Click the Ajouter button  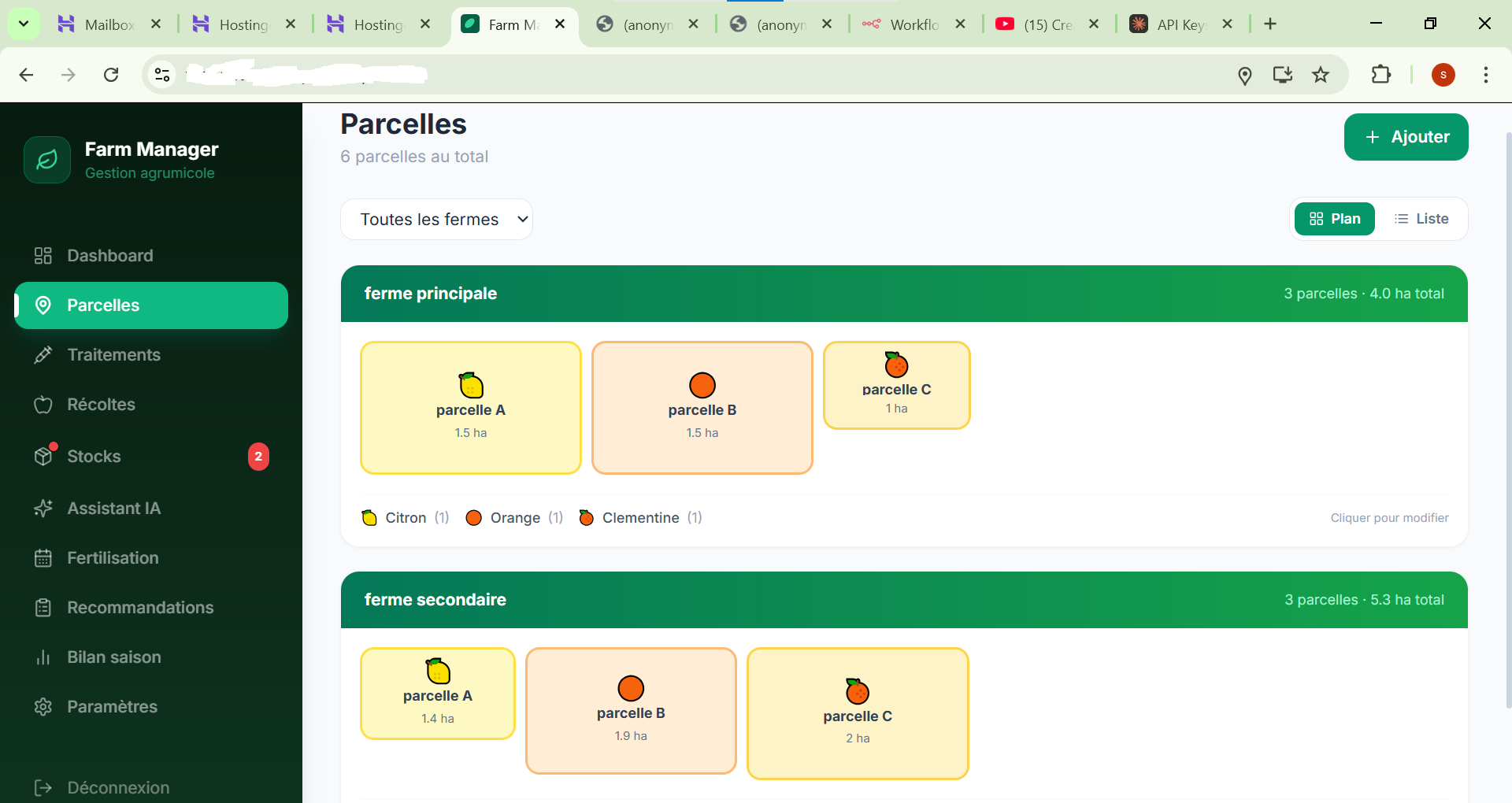click(x=1406, y=136)
